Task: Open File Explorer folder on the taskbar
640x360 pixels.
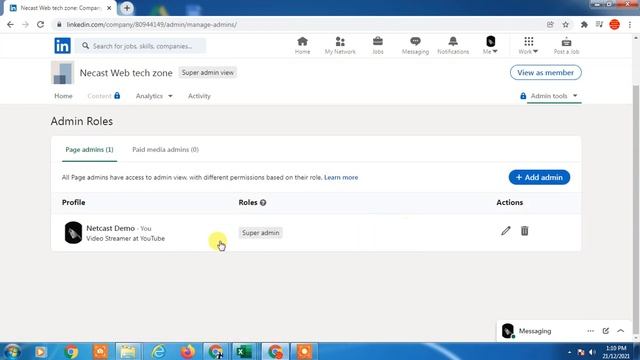Action: pyautogui.click(x=128, y=352)
